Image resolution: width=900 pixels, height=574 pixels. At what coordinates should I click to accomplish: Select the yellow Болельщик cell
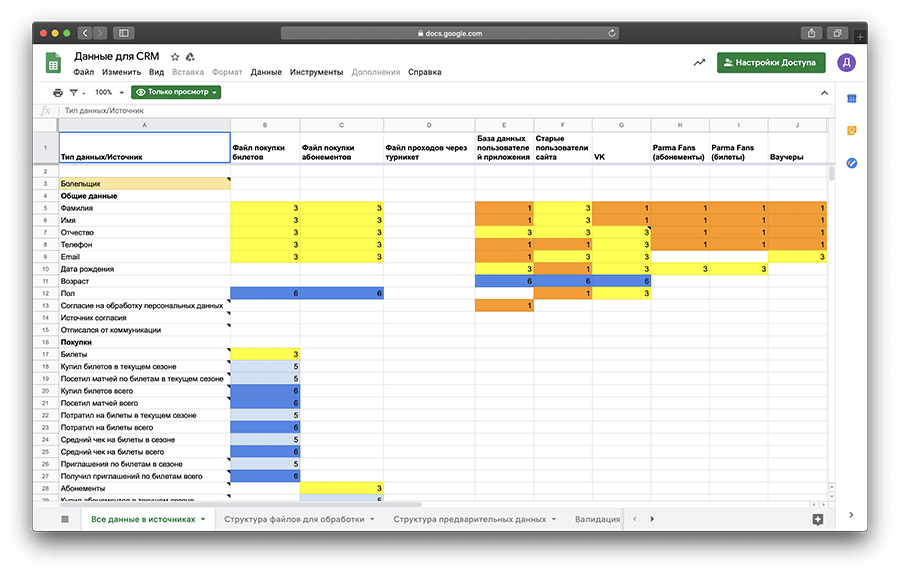click(144, 184)
